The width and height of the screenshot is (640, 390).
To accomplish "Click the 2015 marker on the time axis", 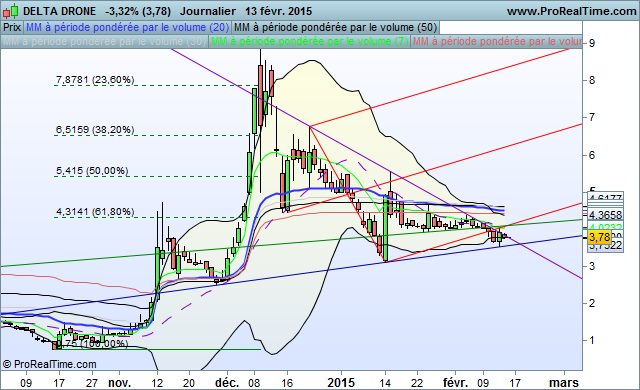I will point(341,383).
